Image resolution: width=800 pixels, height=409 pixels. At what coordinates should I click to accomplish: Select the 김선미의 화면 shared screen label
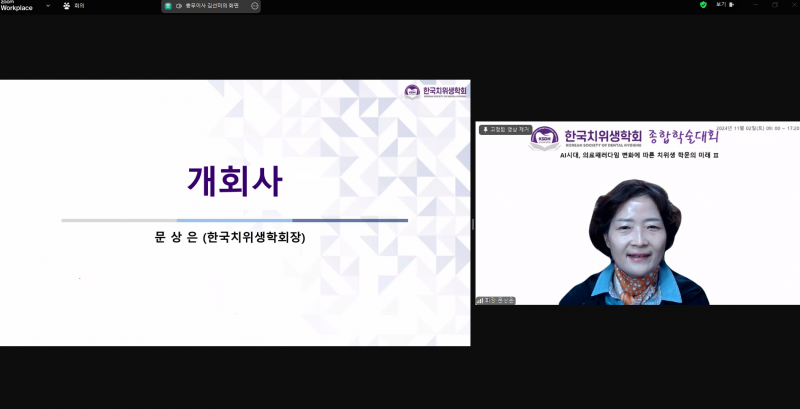215,5
